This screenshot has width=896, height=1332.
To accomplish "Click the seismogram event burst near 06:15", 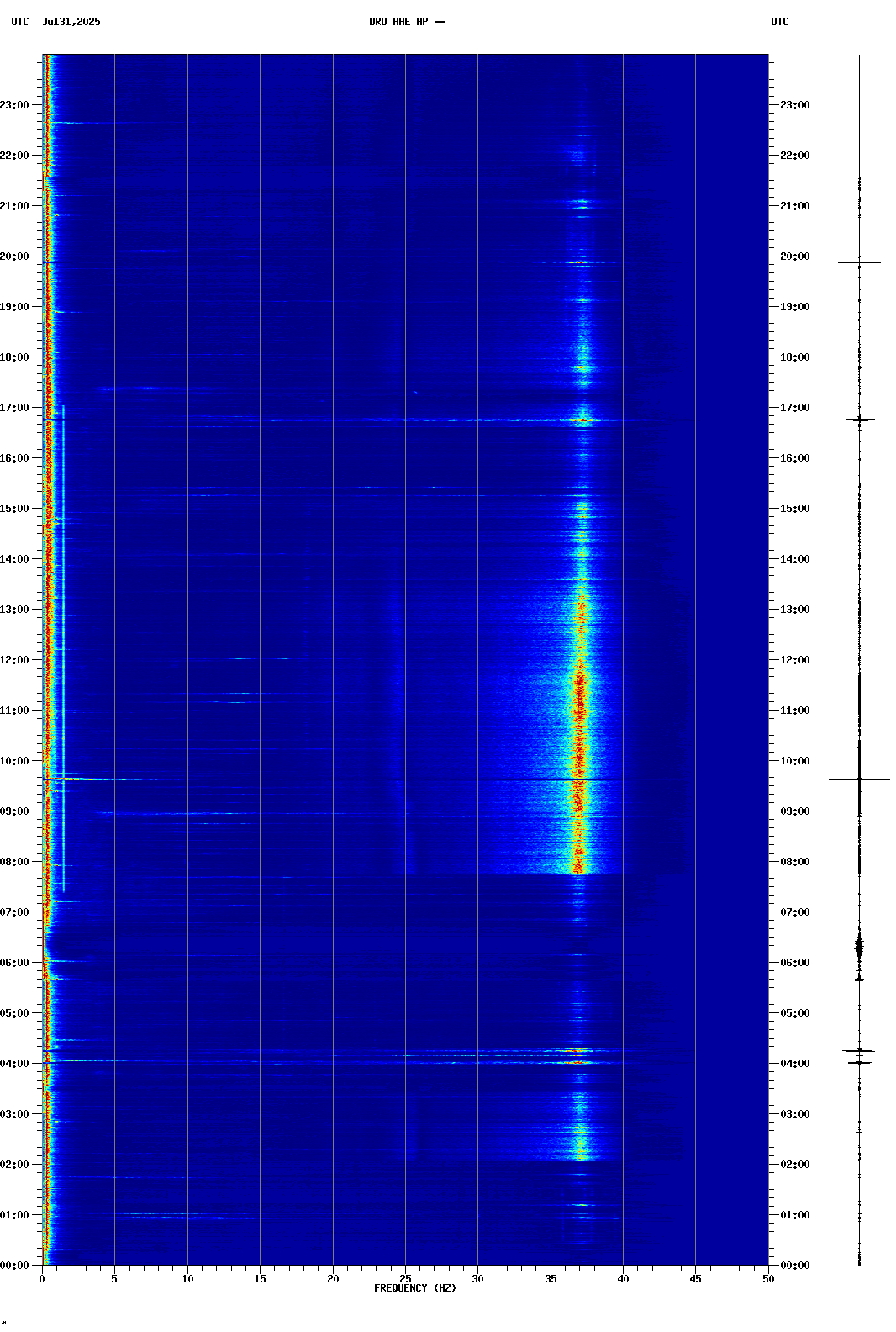I will (859, 948).
